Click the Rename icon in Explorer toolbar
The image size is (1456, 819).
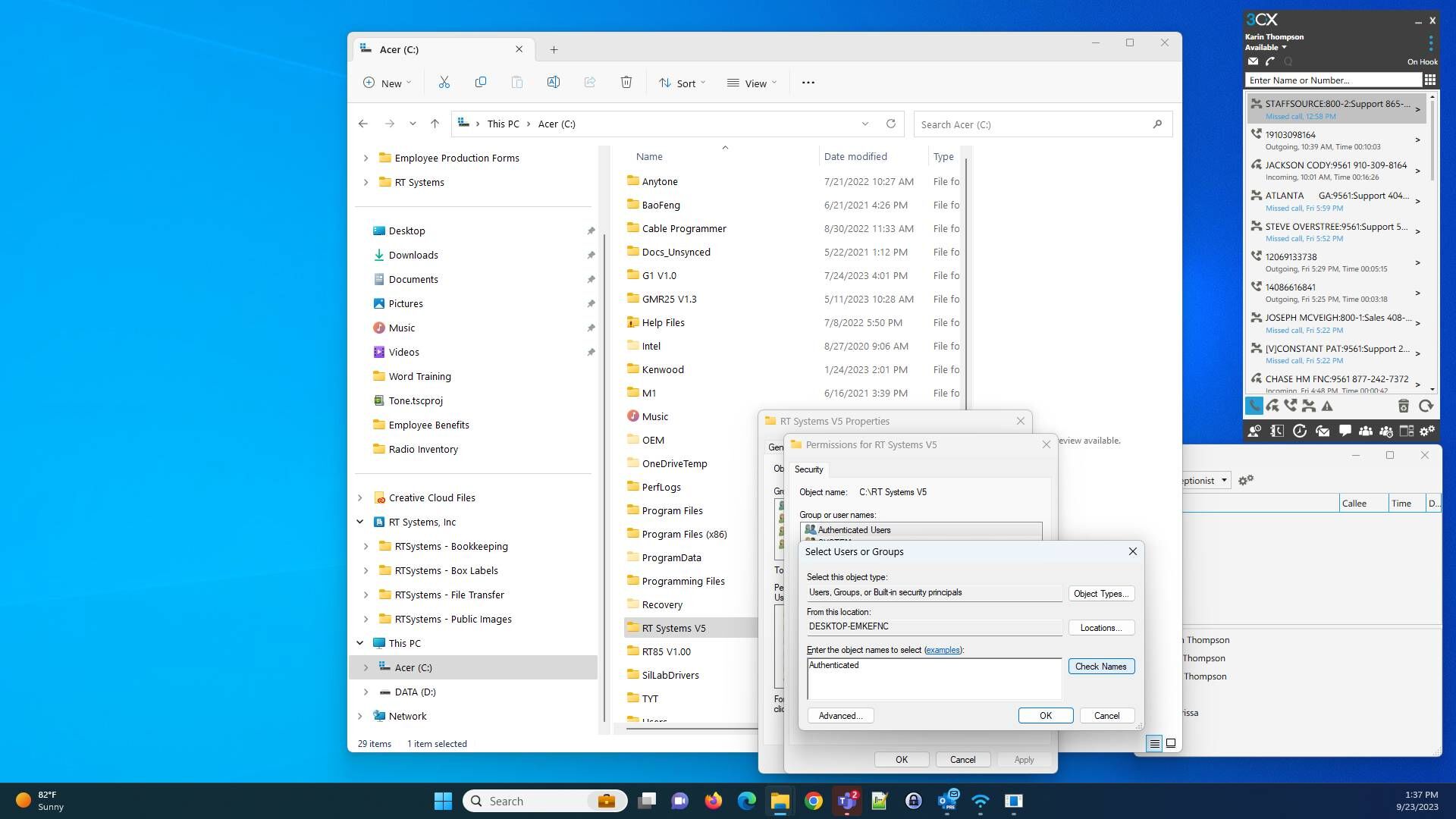[554, 83]
